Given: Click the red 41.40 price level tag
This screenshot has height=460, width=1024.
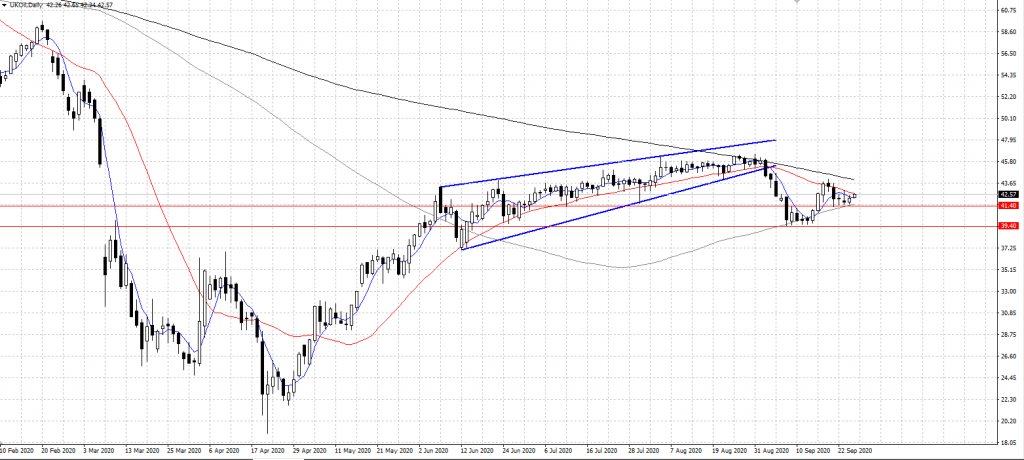Looking at the screenshot, I should point(1008,206).
